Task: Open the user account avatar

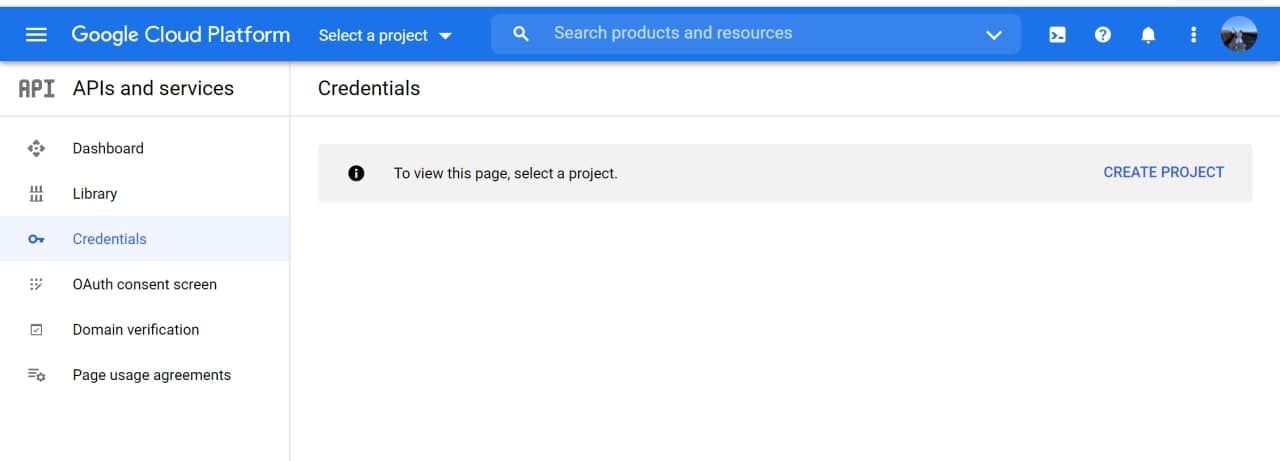Action: (1239, 35)
